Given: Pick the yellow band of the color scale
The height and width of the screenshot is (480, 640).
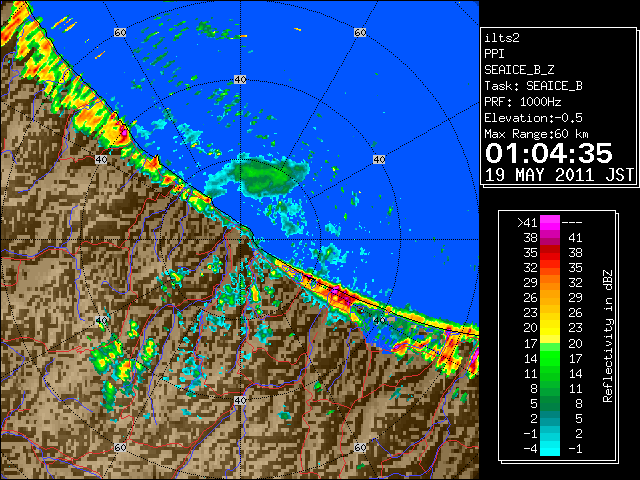Looking at the screenshot, I should [550, 328].
